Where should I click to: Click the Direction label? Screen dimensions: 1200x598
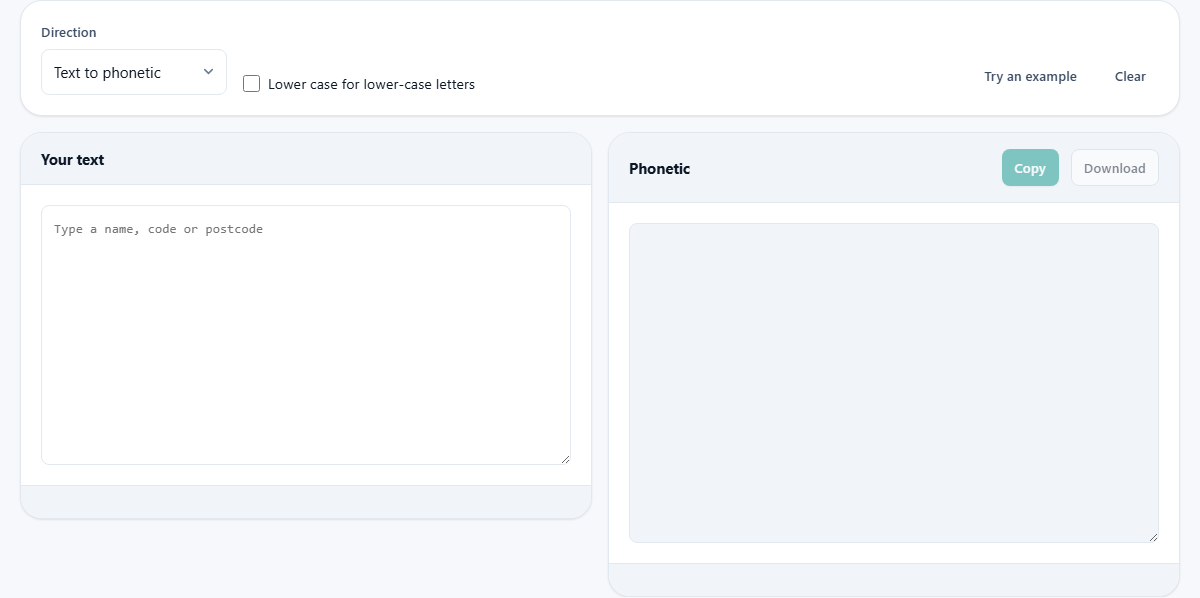(x=69, y=33)
